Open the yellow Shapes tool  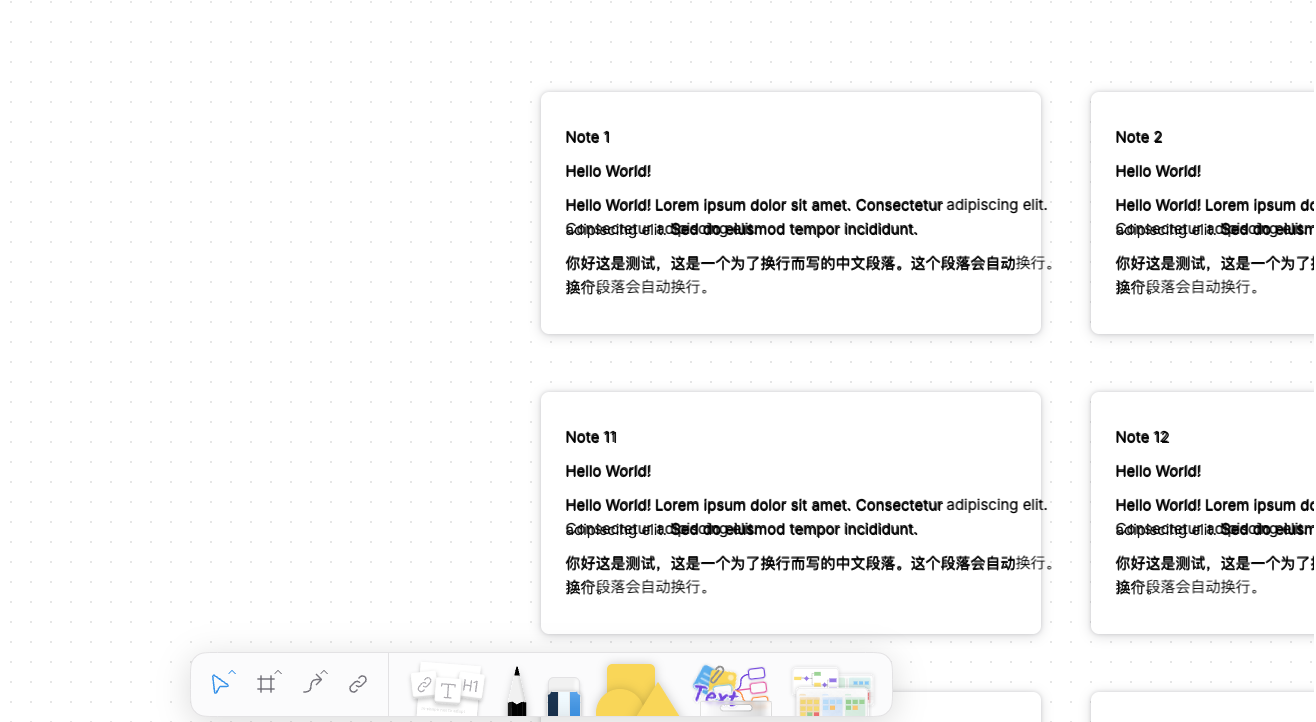pos(636,690)
